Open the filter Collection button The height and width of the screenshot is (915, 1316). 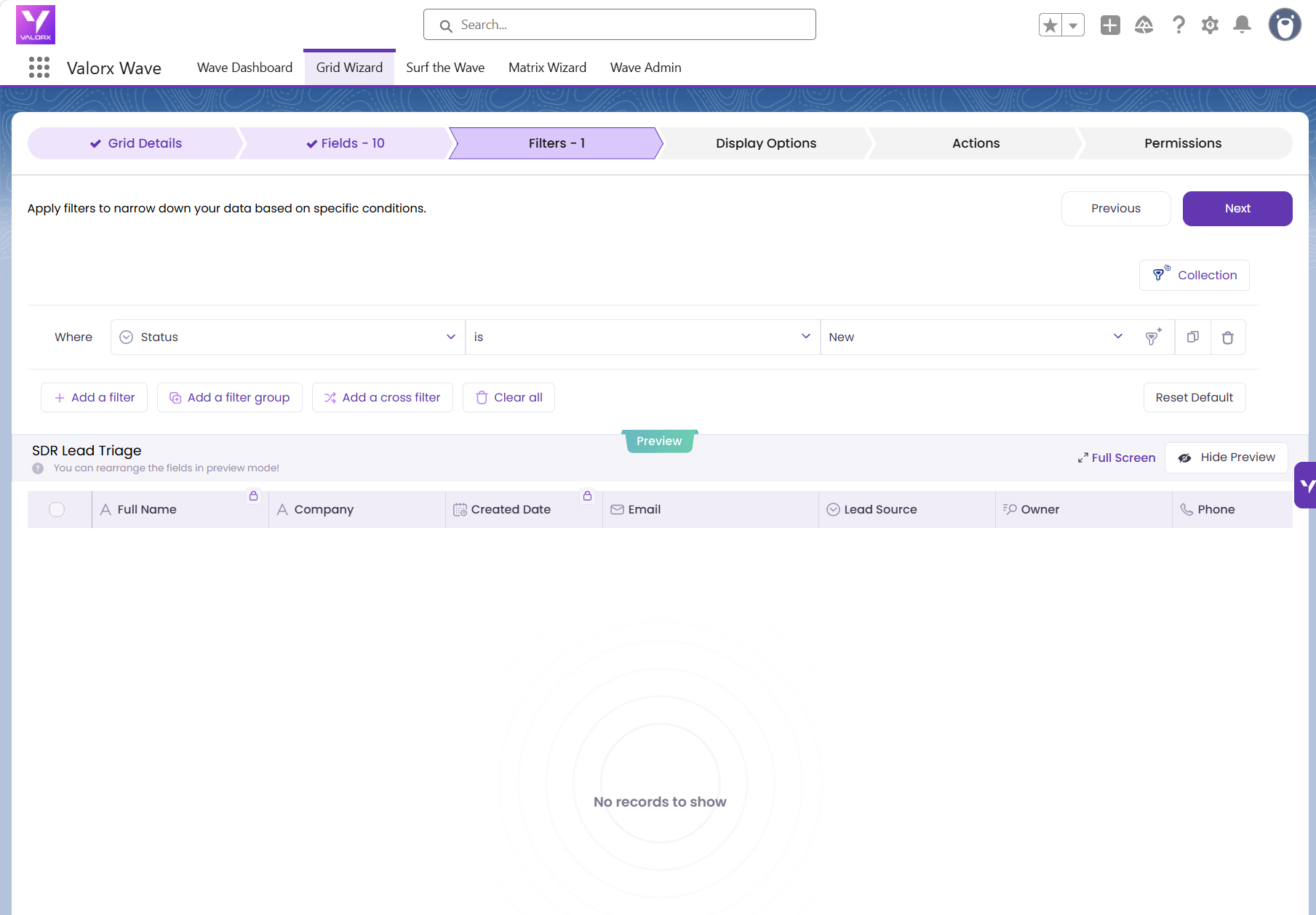(x=1195, y=276)
